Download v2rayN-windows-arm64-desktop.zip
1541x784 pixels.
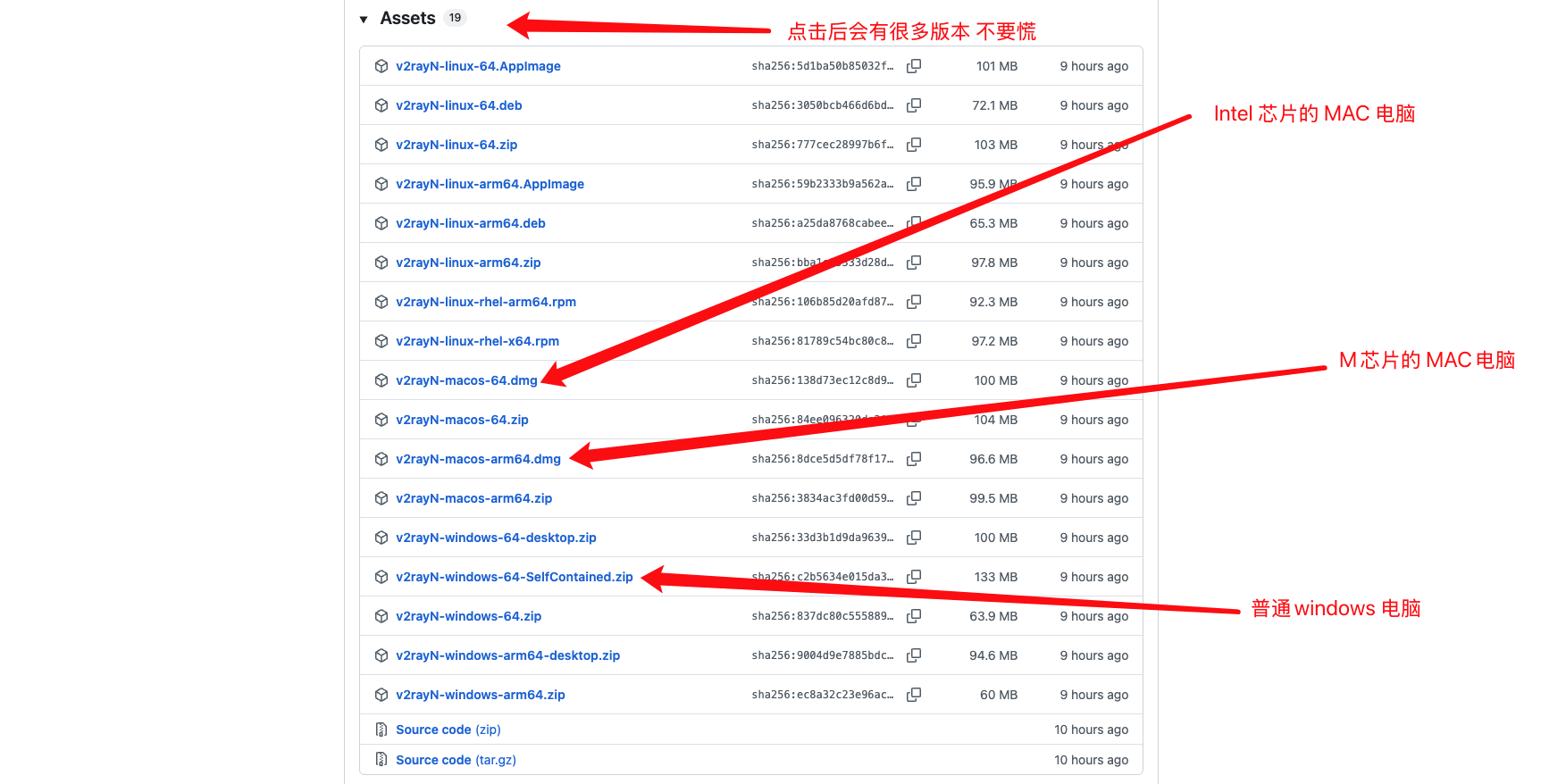pos(507,655)
